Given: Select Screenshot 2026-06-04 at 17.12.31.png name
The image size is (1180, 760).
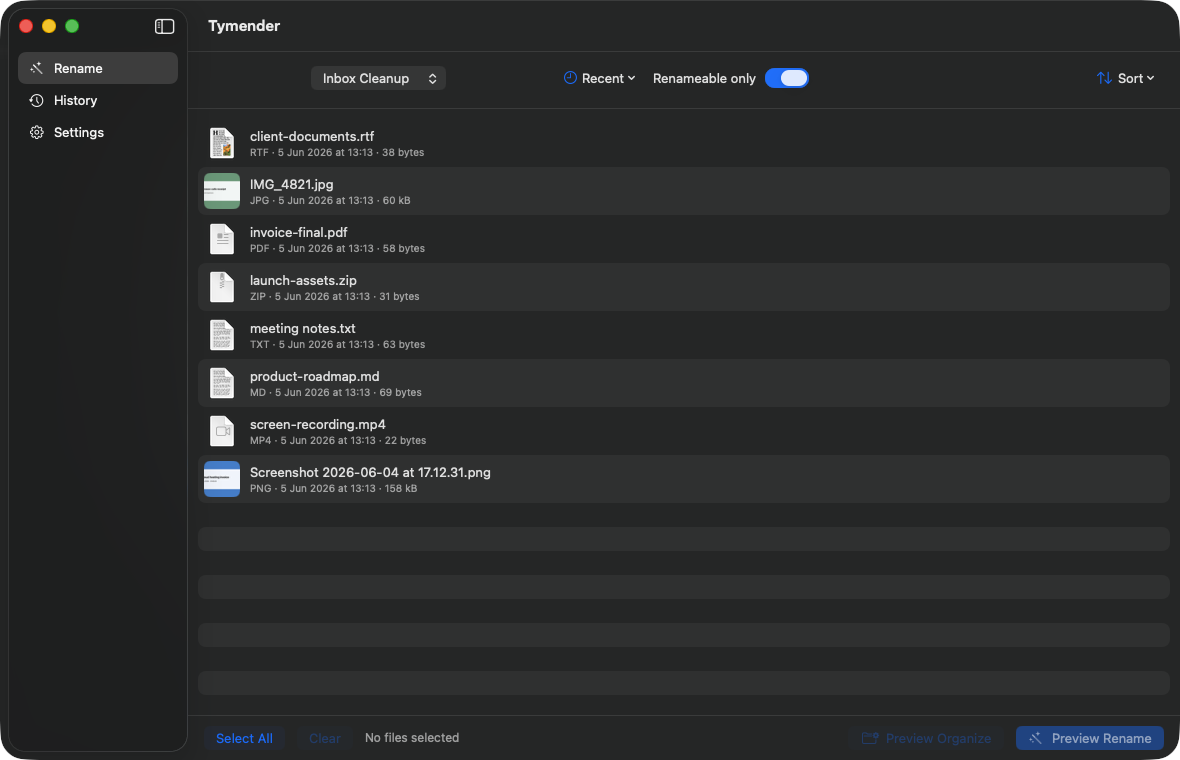Looking at the screenshot, I should point(370,473).
